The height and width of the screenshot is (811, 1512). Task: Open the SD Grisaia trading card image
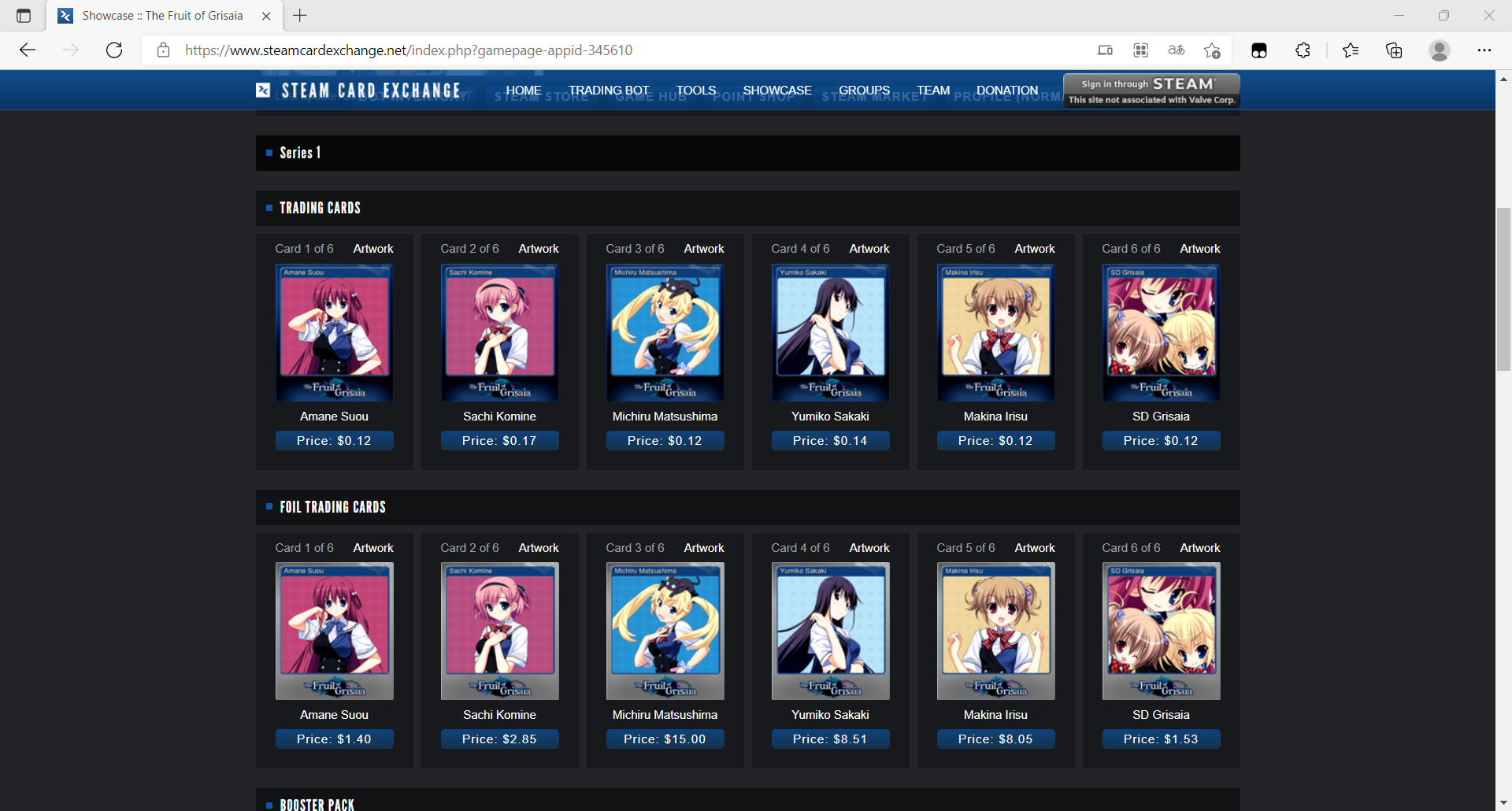(1161, 332)
